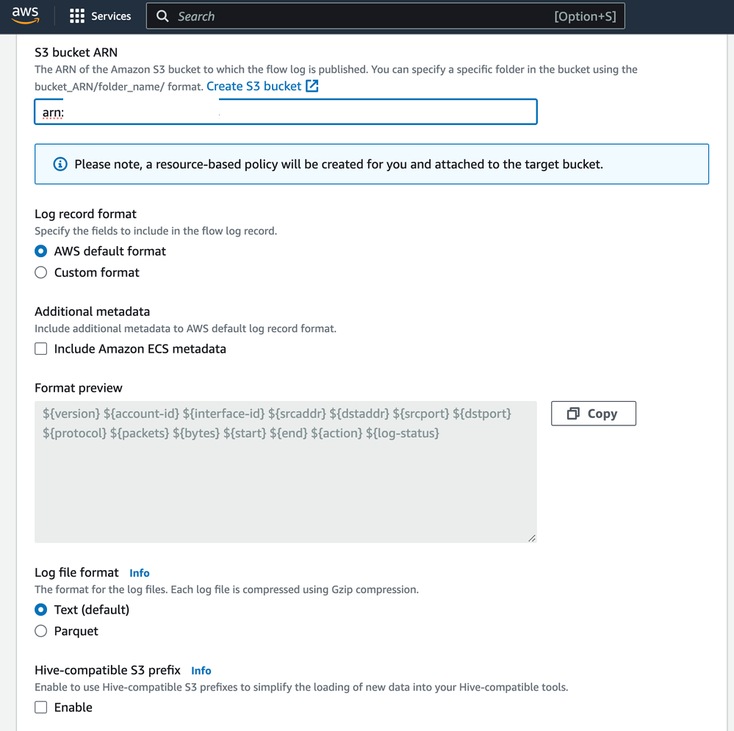Click the Additional metadata heading
Screen dimensions: 734x731
(x=92, y=312)
